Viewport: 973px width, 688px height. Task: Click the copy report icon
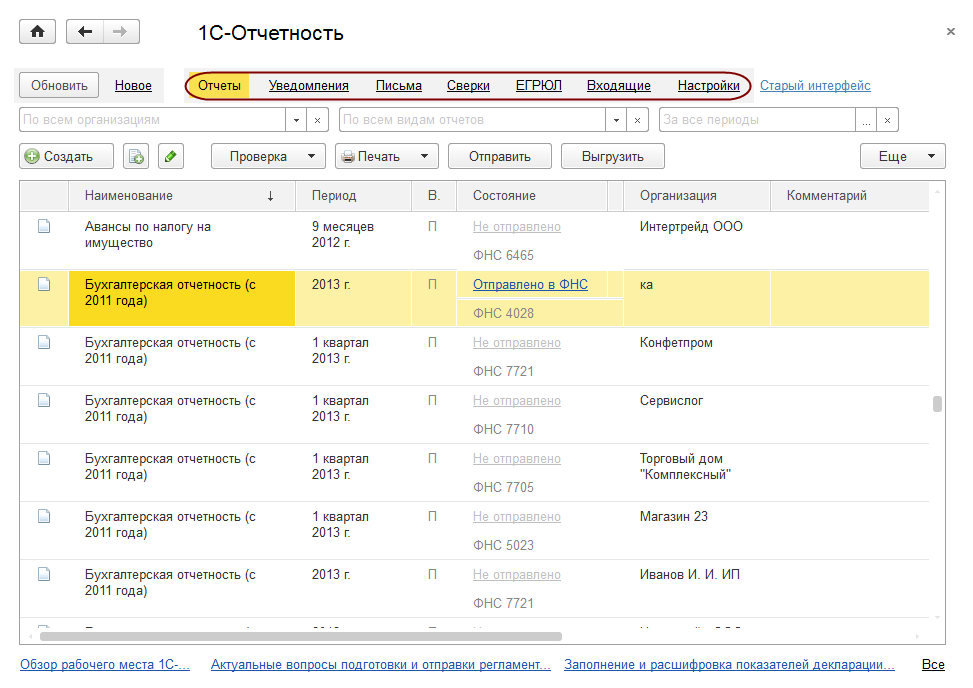[136, 156]
